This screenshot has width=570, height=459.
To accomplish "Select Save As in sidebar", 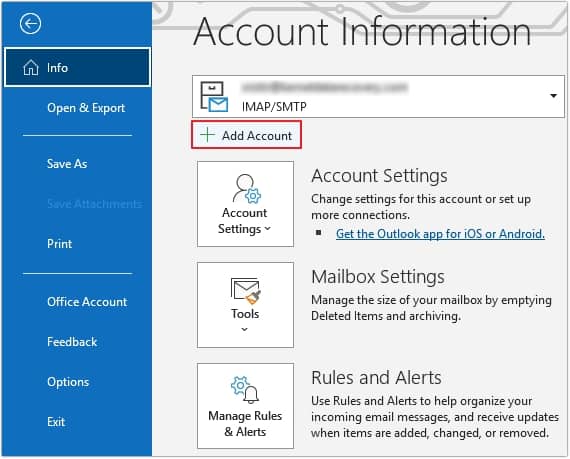I will [x=67, y=164].
